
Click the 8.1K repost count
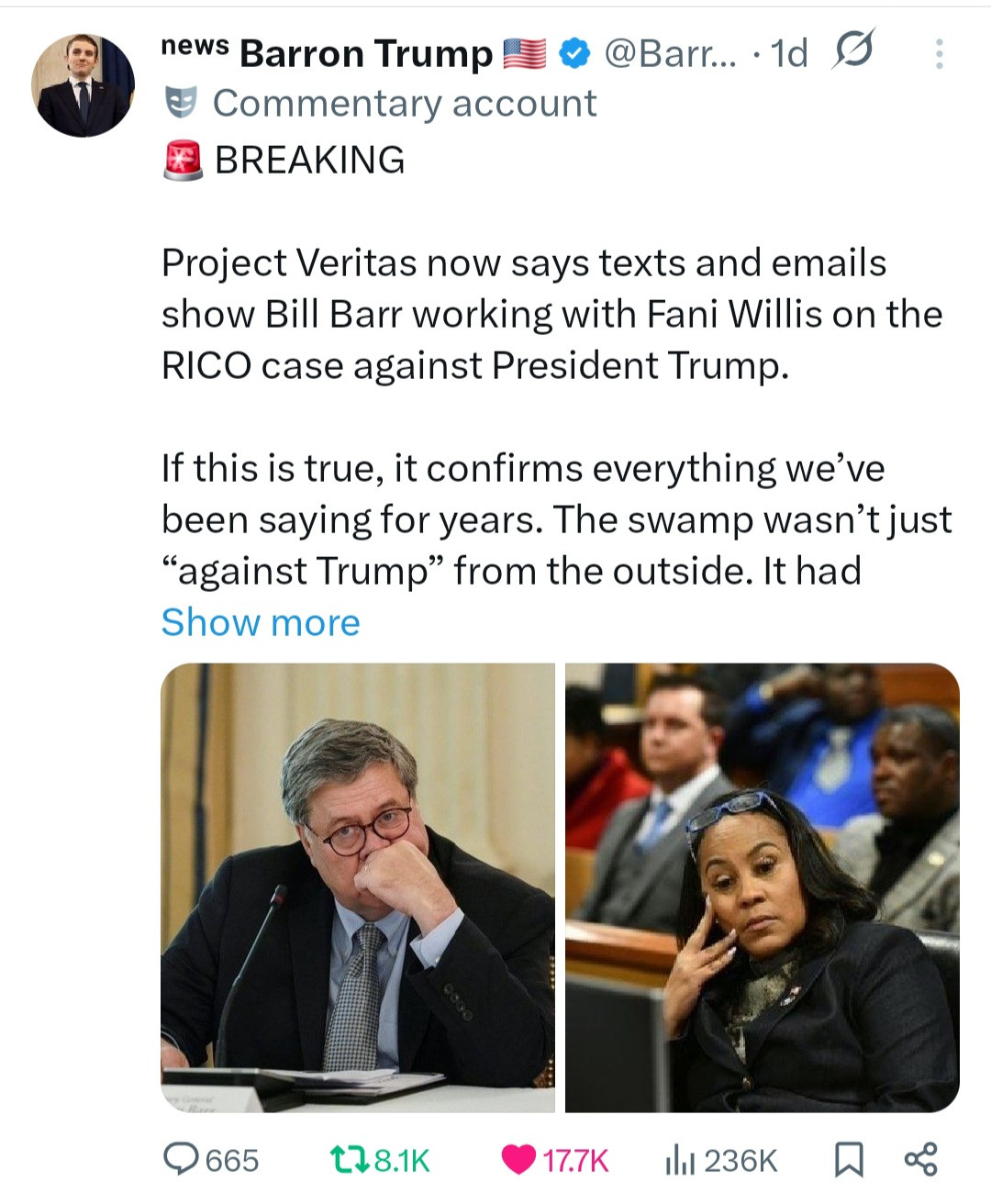pos(402,1161)
